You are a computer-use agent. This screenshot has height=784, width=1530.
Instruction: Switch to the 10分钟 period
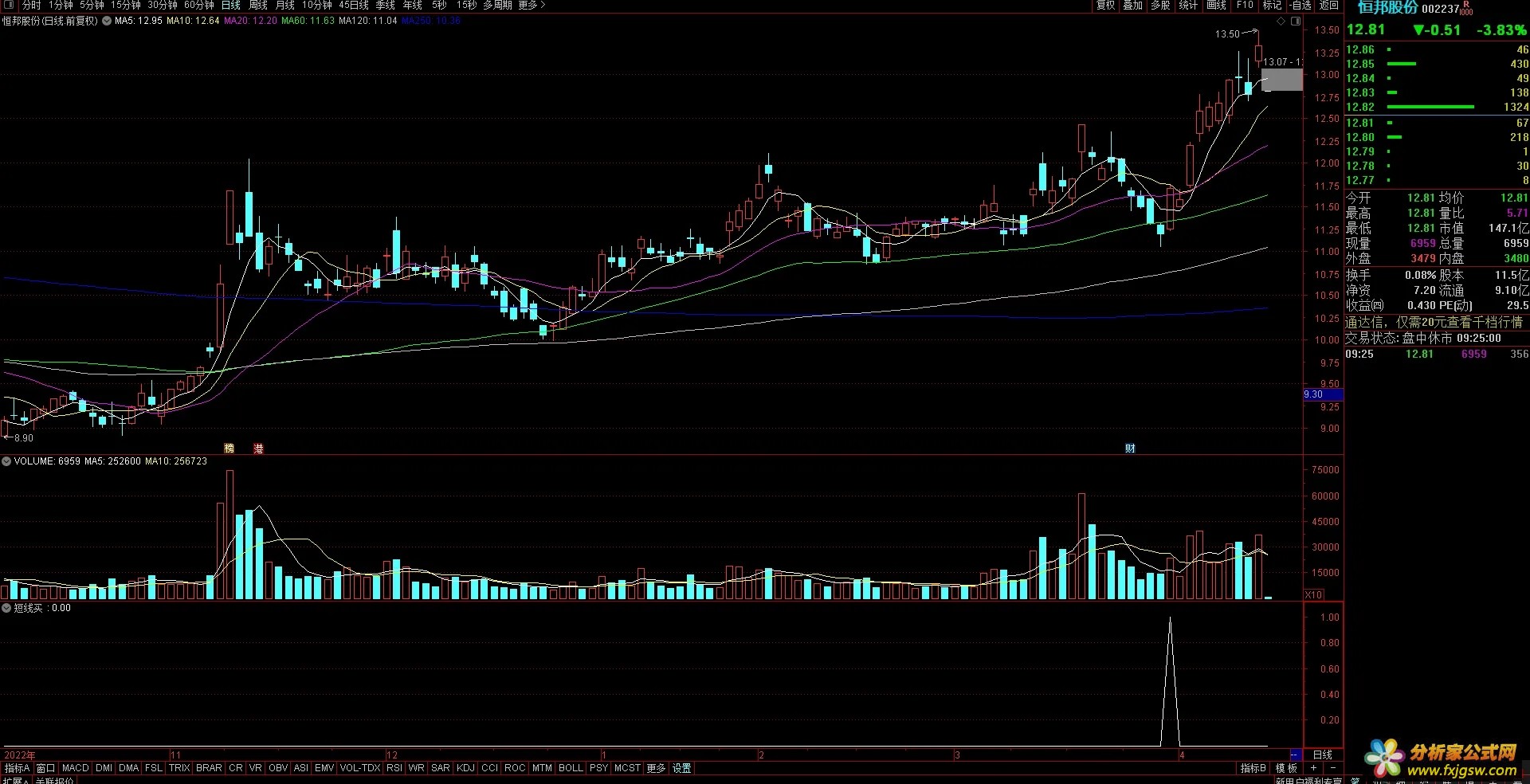pyautogui.click(x=316, y=5)
